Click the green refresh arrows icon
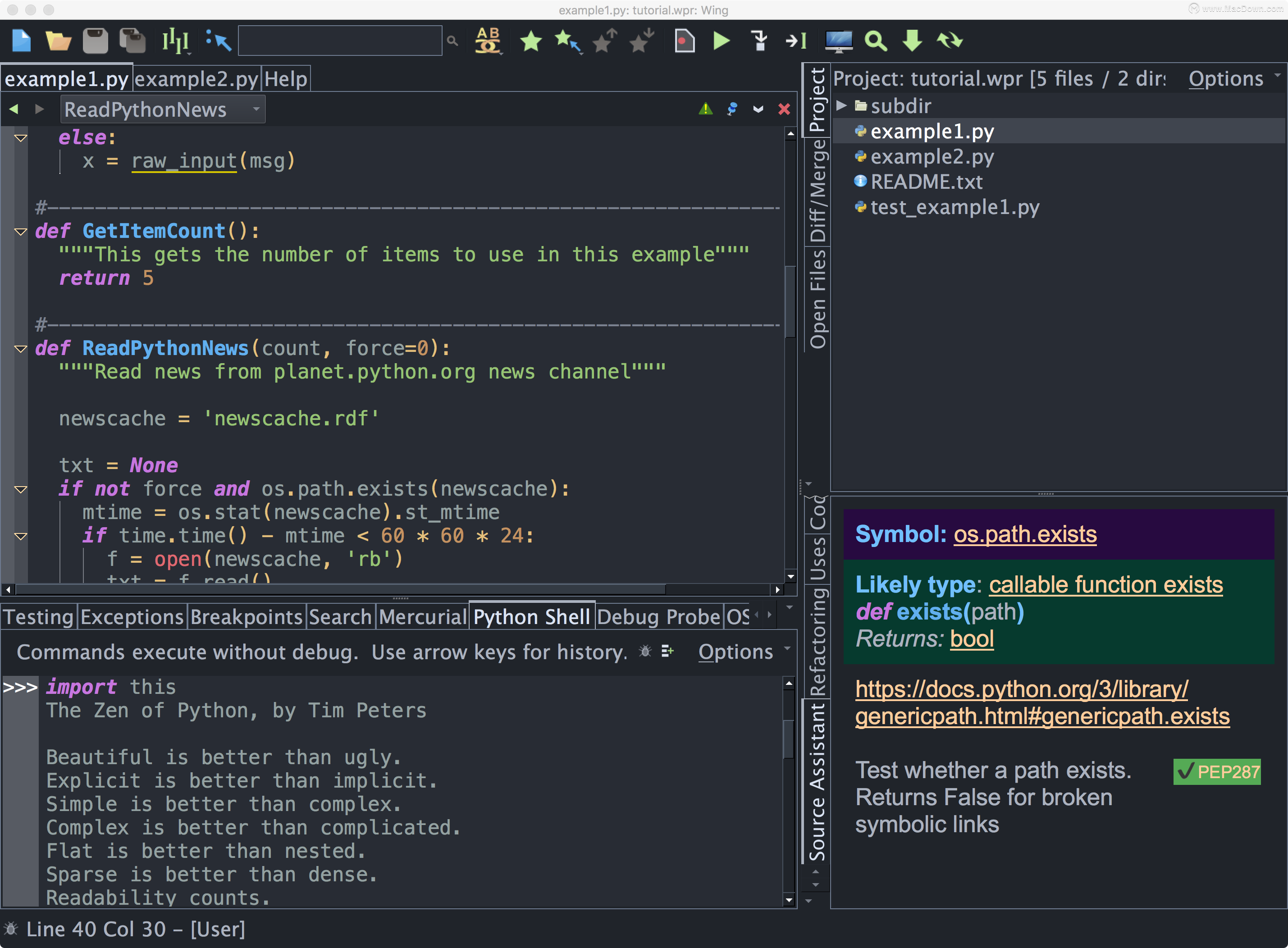The image size is (1288, 948). (950, 41)
